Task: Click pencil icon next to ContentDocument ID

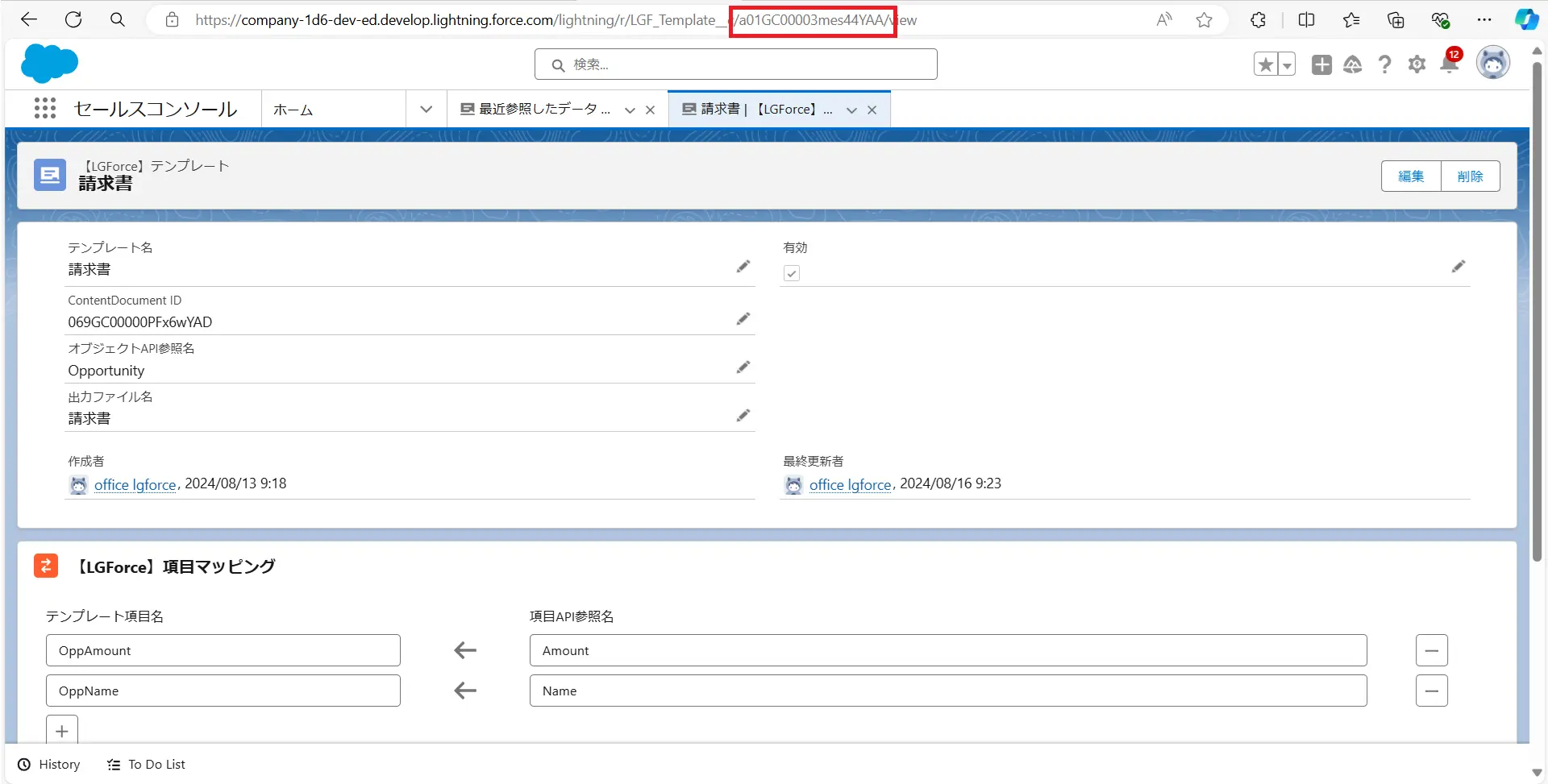Action: coord(743,319)
